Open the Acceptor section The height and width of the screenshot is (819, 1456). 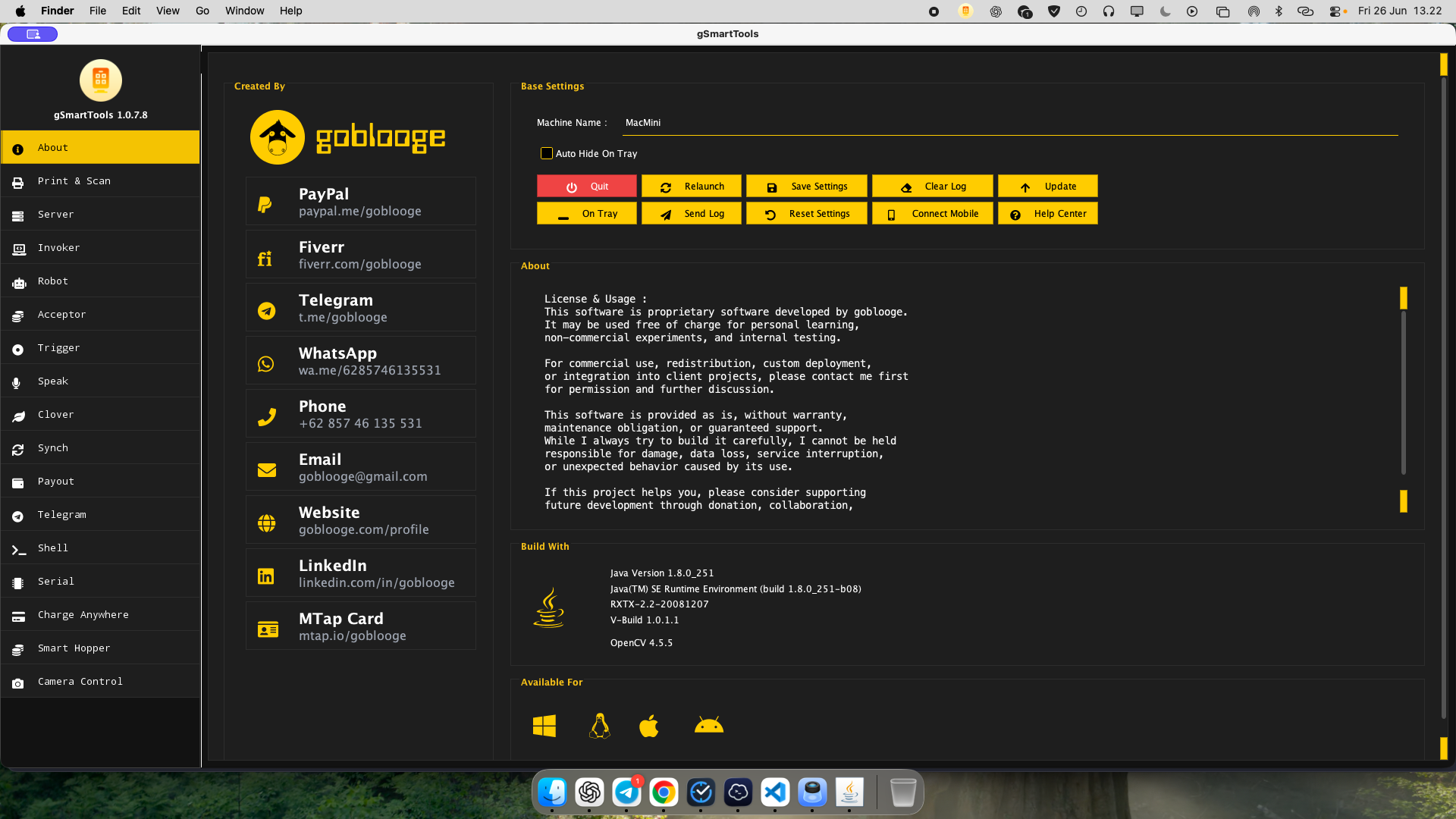(100, 314)
